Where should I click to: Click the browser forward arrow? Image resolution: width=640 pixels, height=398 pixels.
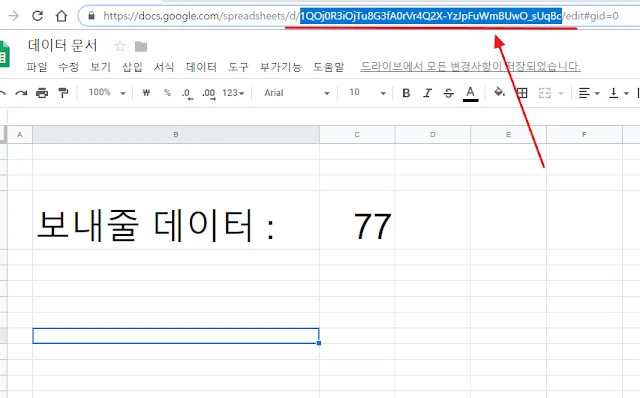(13, 16)
